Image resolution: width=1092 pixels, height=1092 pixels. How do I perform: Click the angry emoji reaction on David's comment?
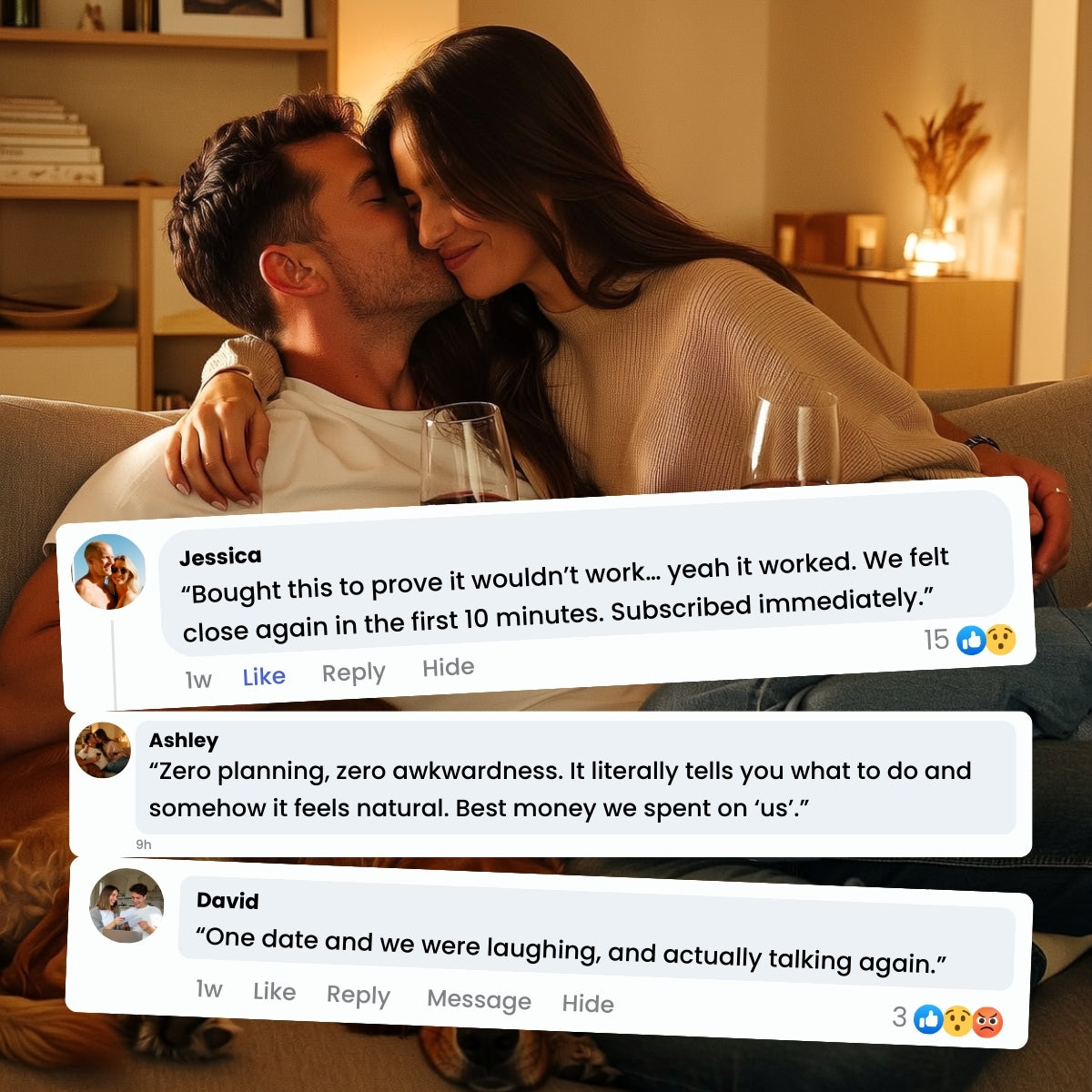pyautogui.click(x=987, y=1022)
